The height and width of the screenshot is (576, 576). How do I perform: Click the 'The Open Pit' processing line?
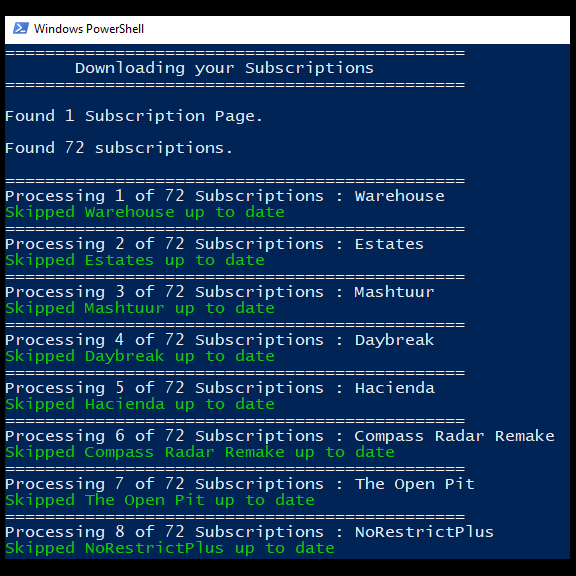(240, 484)
